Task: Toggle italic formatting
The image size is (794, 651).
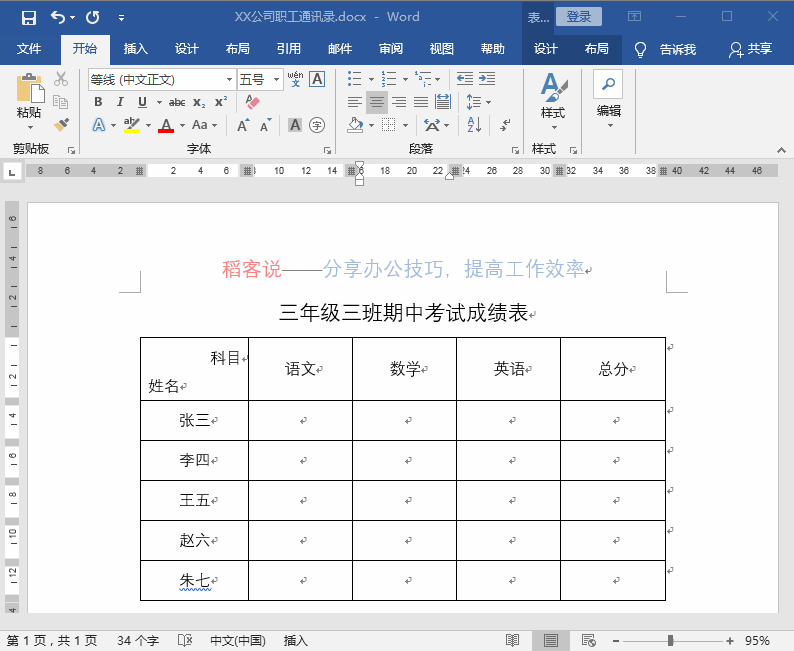Action: coord(120,102)
